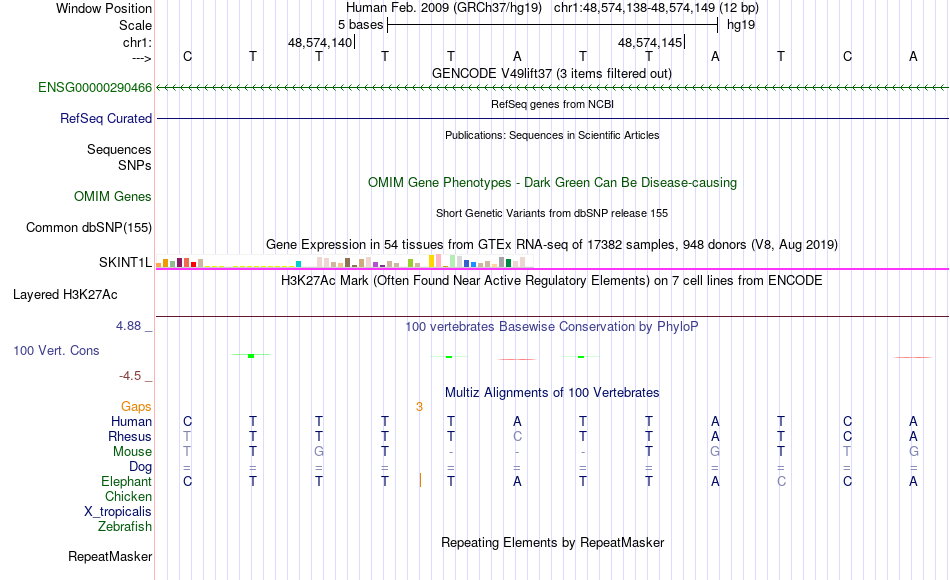Viewport: 950px width, 580px height.
Task: Select the Elephant species row label
Action: click(x=126, y=482)
